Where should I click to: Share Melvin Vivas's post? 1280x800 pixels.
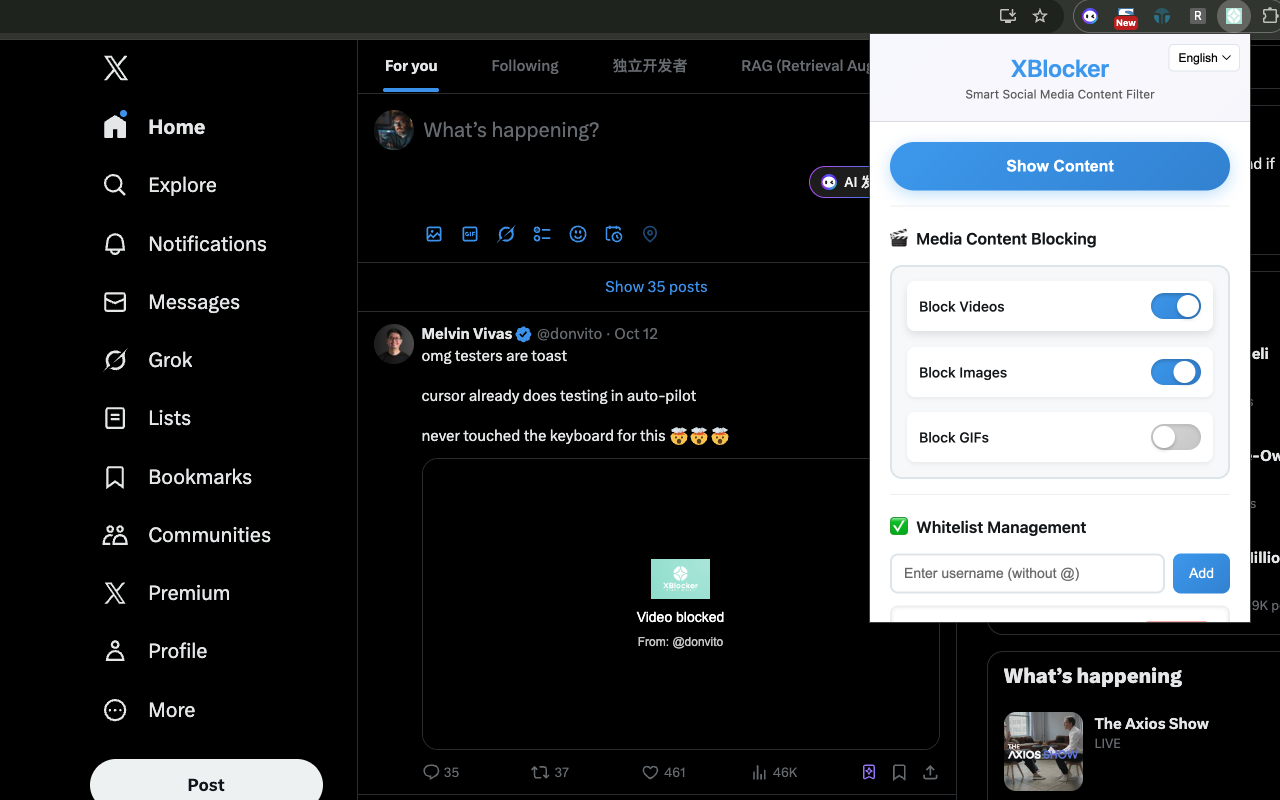click(x=930, y=772)
